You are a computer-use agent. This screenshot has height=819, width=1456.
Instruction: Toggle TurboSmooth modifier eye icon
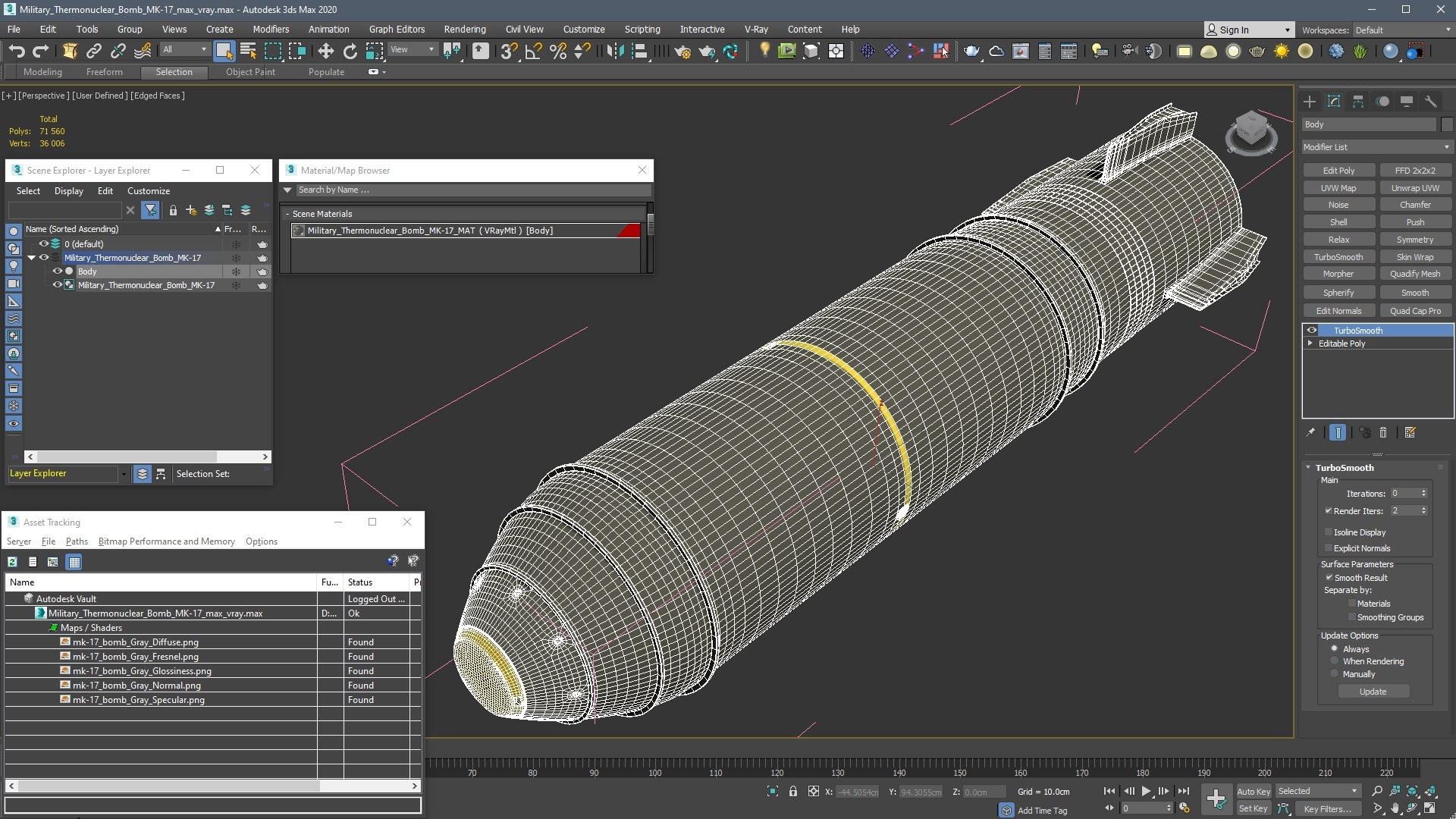click(x=1311, y=331)
